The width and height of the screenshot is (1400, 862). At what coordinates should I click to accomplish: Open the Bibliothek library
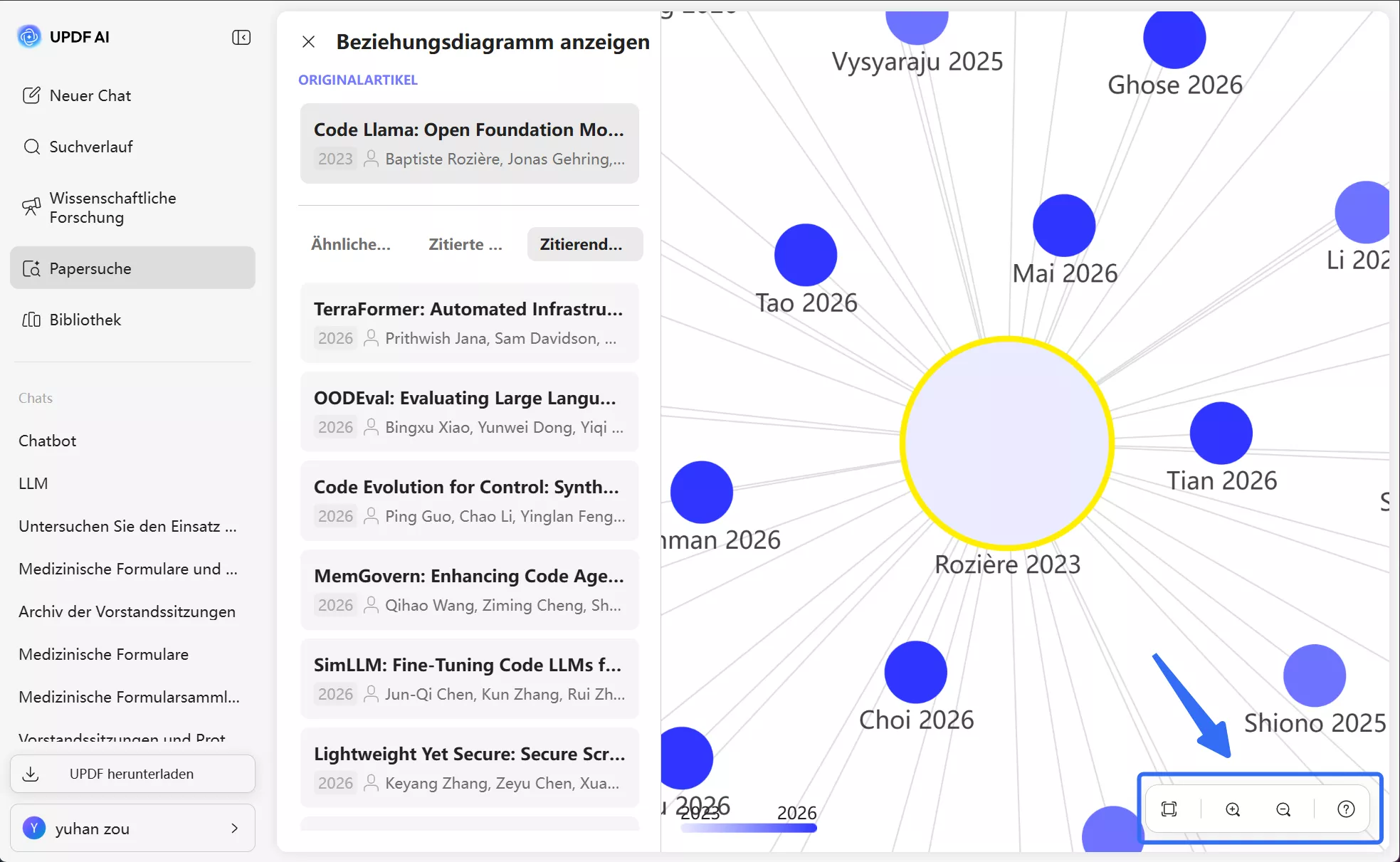point(85,320)
